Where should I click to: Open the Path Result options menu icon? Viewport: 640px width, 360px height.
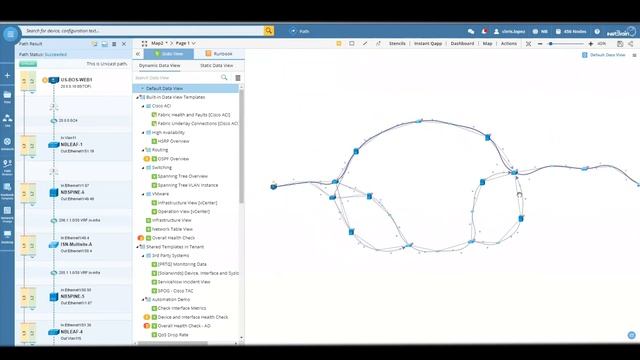click(114, 44)
